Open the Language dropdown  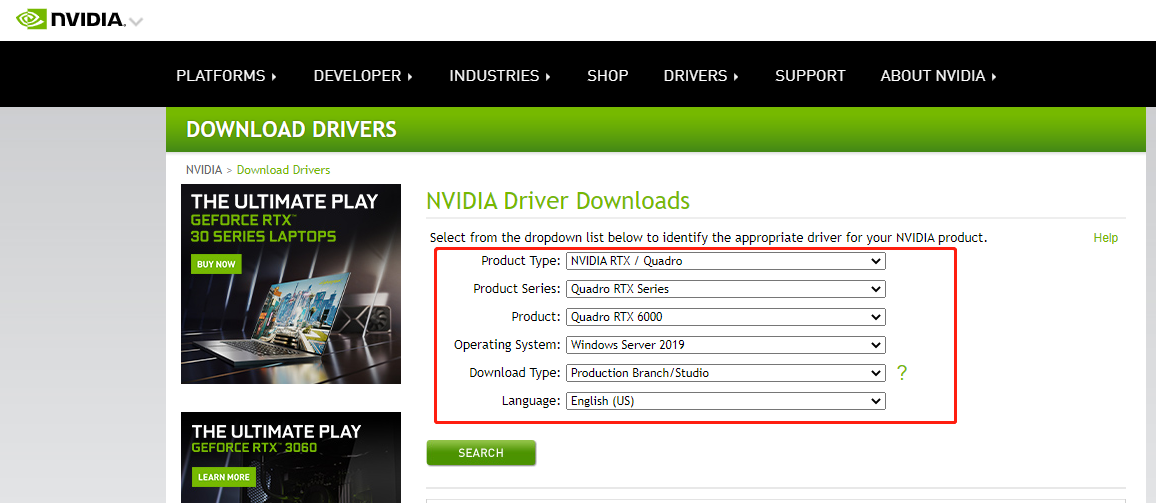click(x=725, y=401)
